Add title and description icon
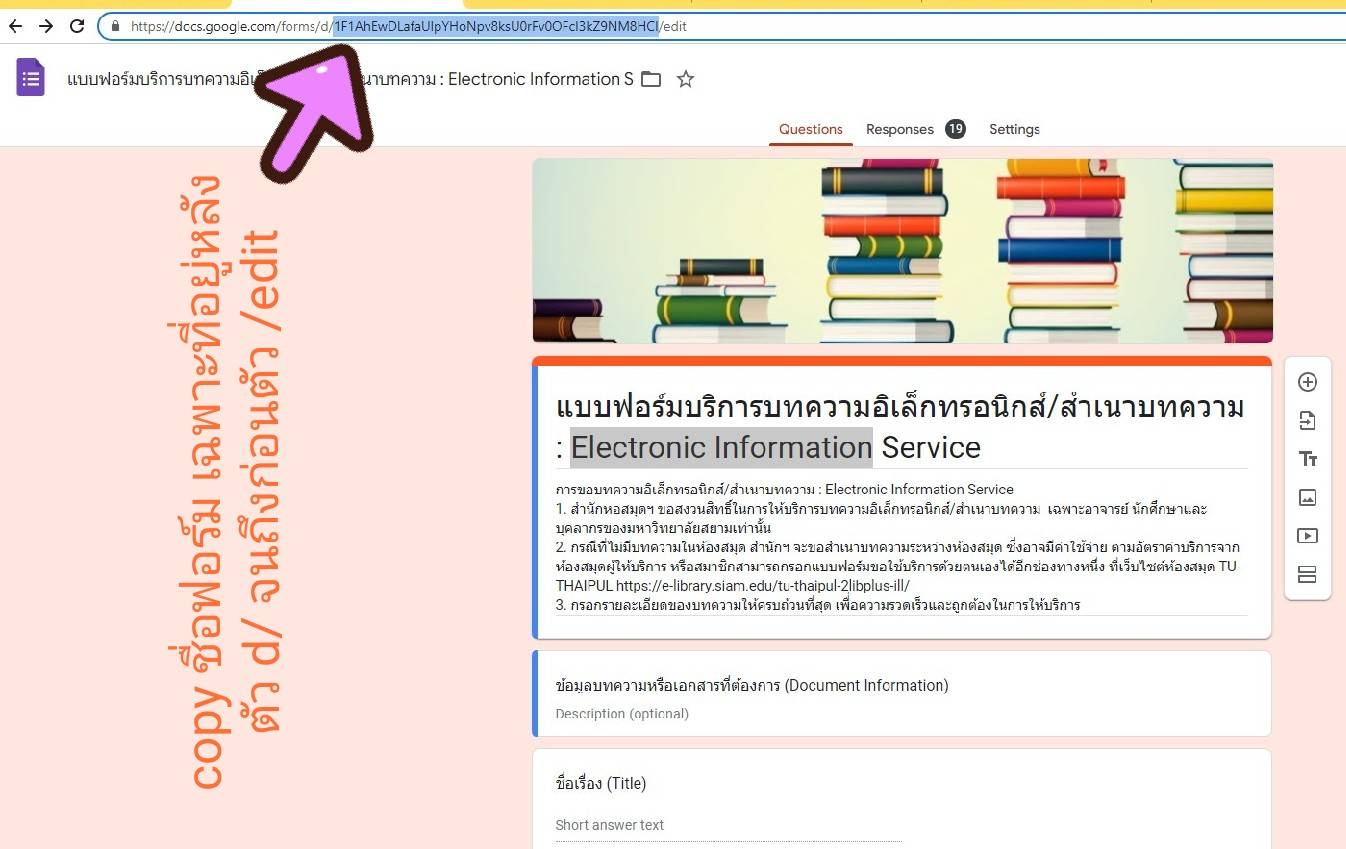The height and width of the screenshot is (849, 1346). (1307, 459)
